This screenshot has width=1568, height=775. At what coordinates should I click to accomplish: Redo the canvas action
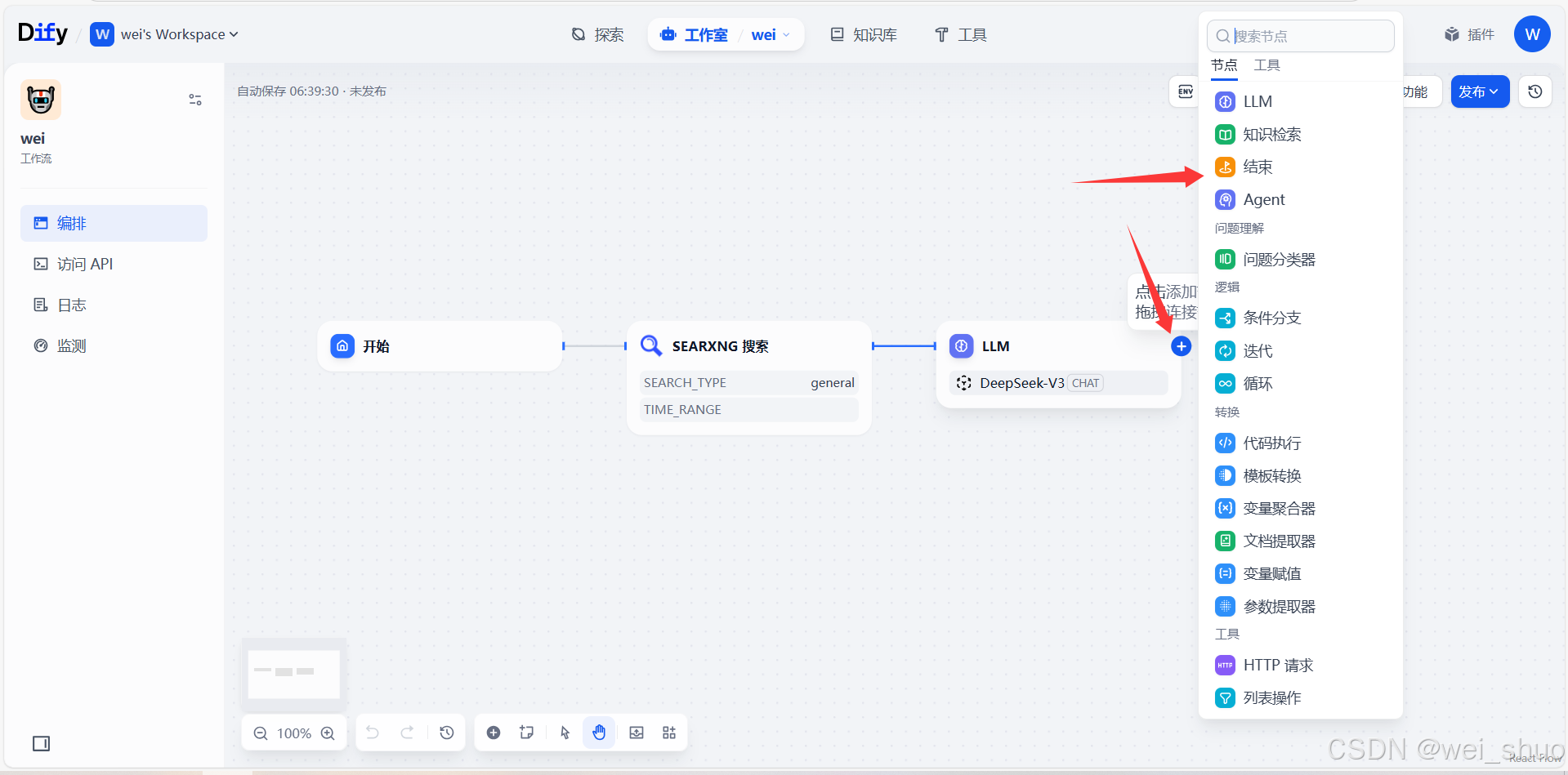tap(407, 733)
